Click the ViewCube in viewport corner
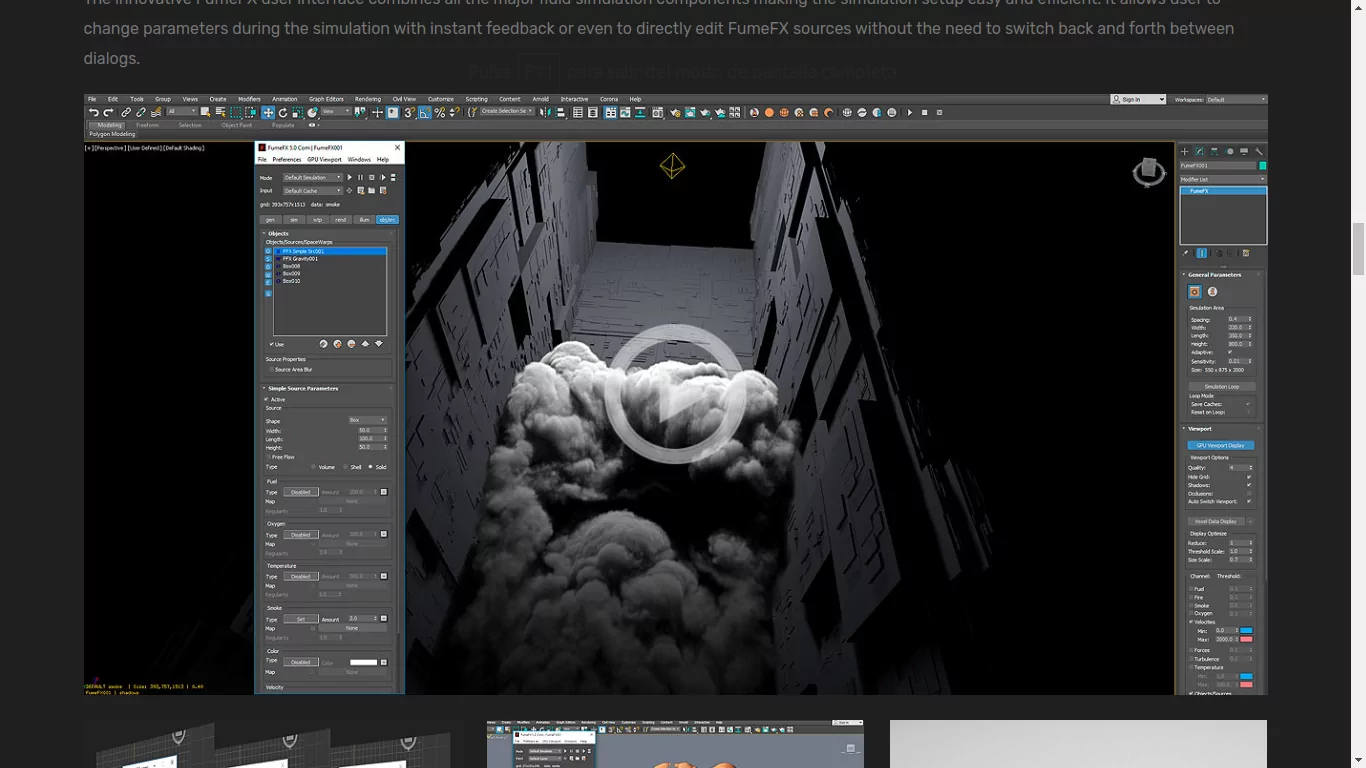This screenshot has height=768, width=1366. click(x=1149, y=172)
